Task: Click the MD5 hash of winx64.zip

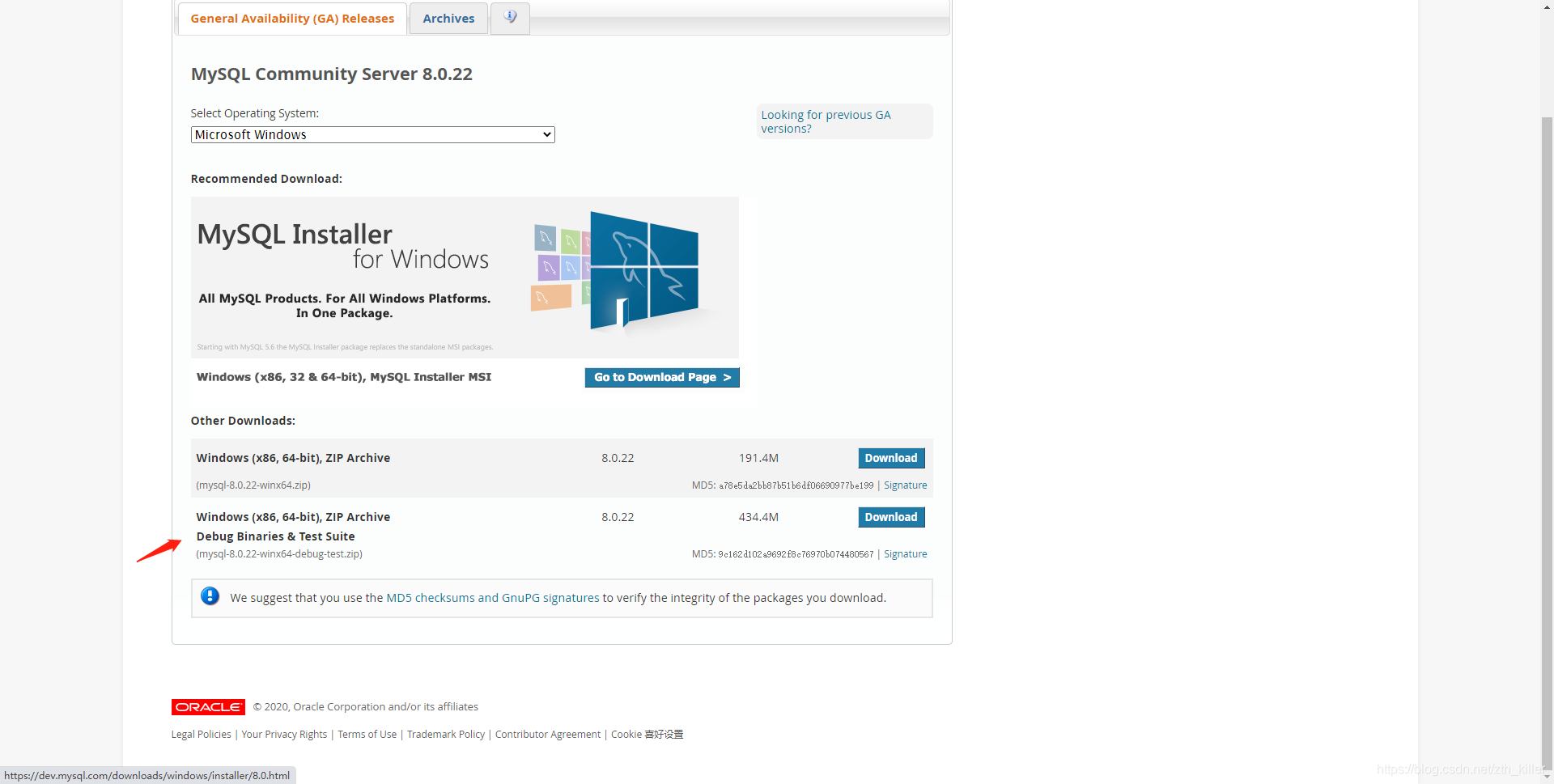Action: pyautogui.click(x=796, y=485)
